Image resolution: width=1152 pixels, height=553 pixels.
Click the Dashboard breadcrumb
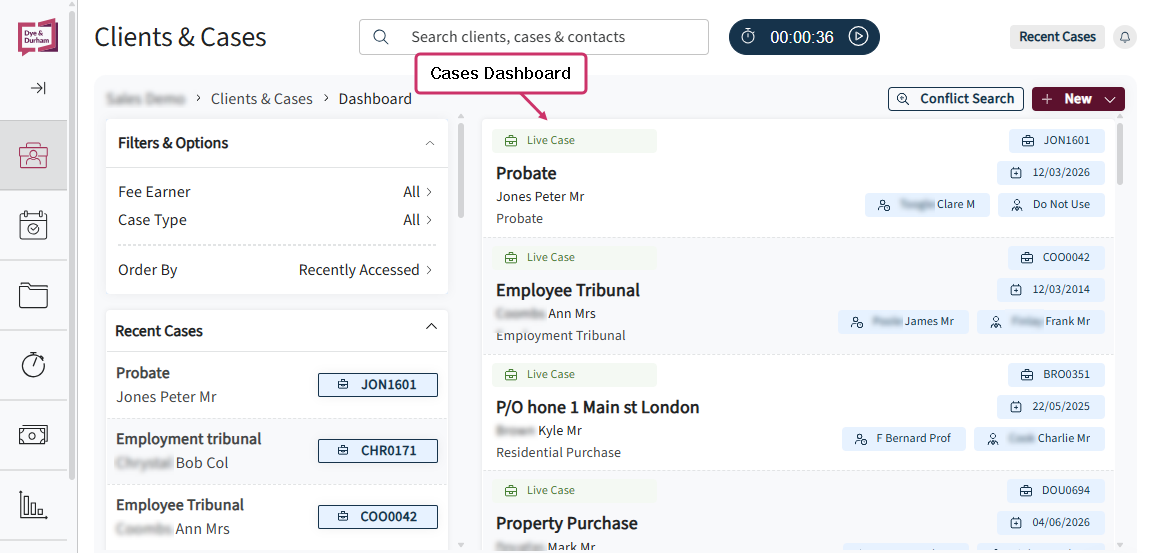click(x=375, y=98)
